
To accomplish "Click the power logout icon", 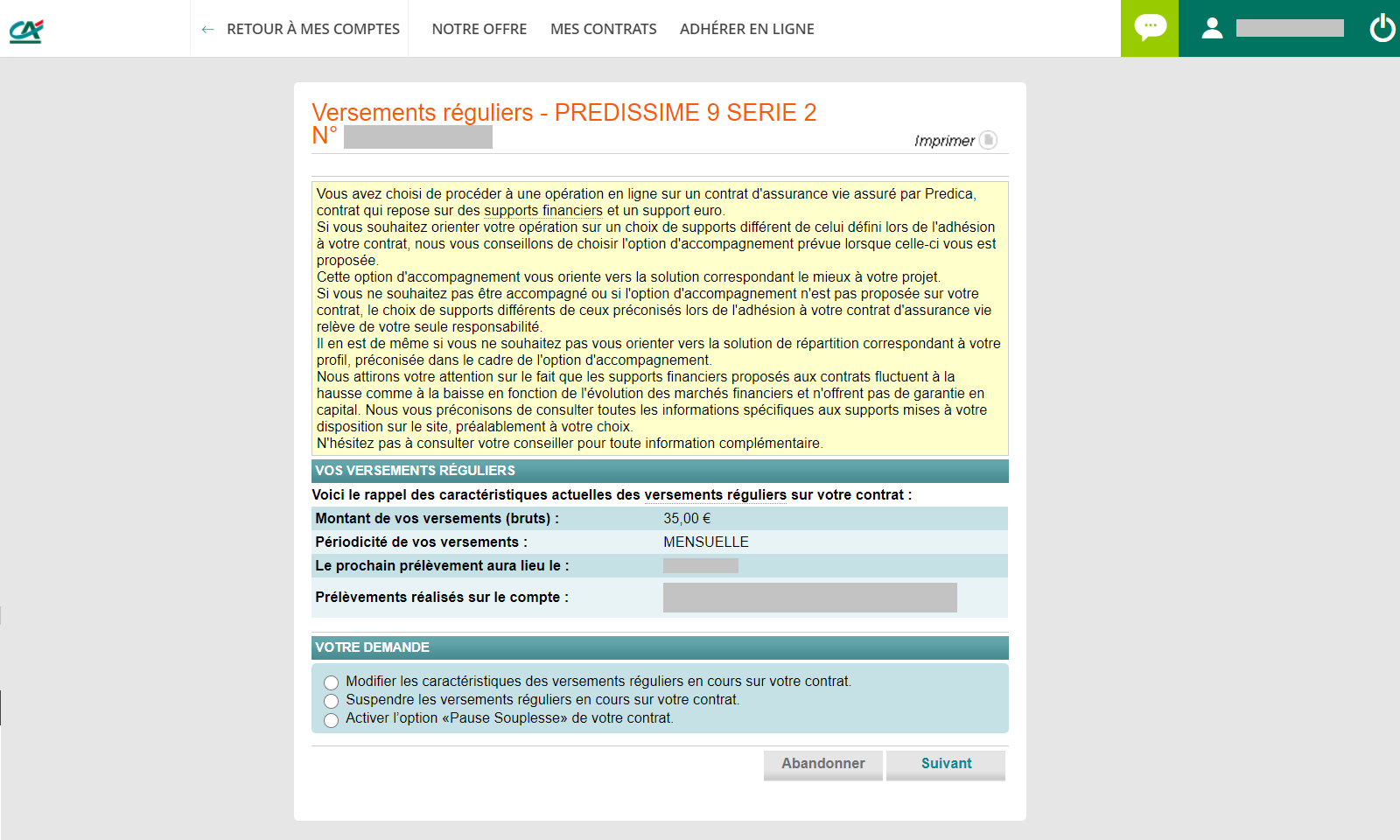I will pos(1382,28).
